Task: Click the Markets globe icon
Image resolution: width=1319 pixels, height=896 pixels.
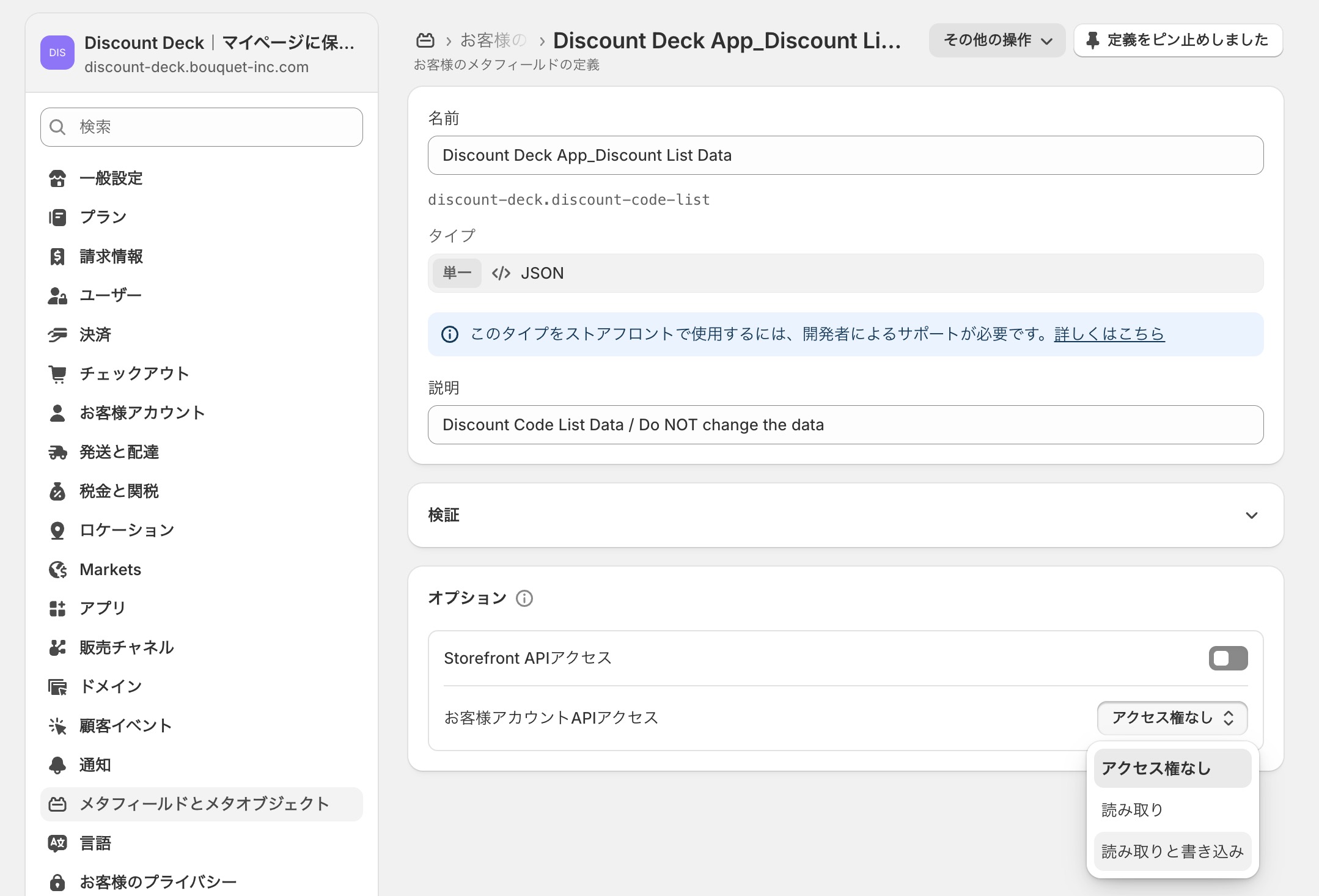Action: point(57,570)
